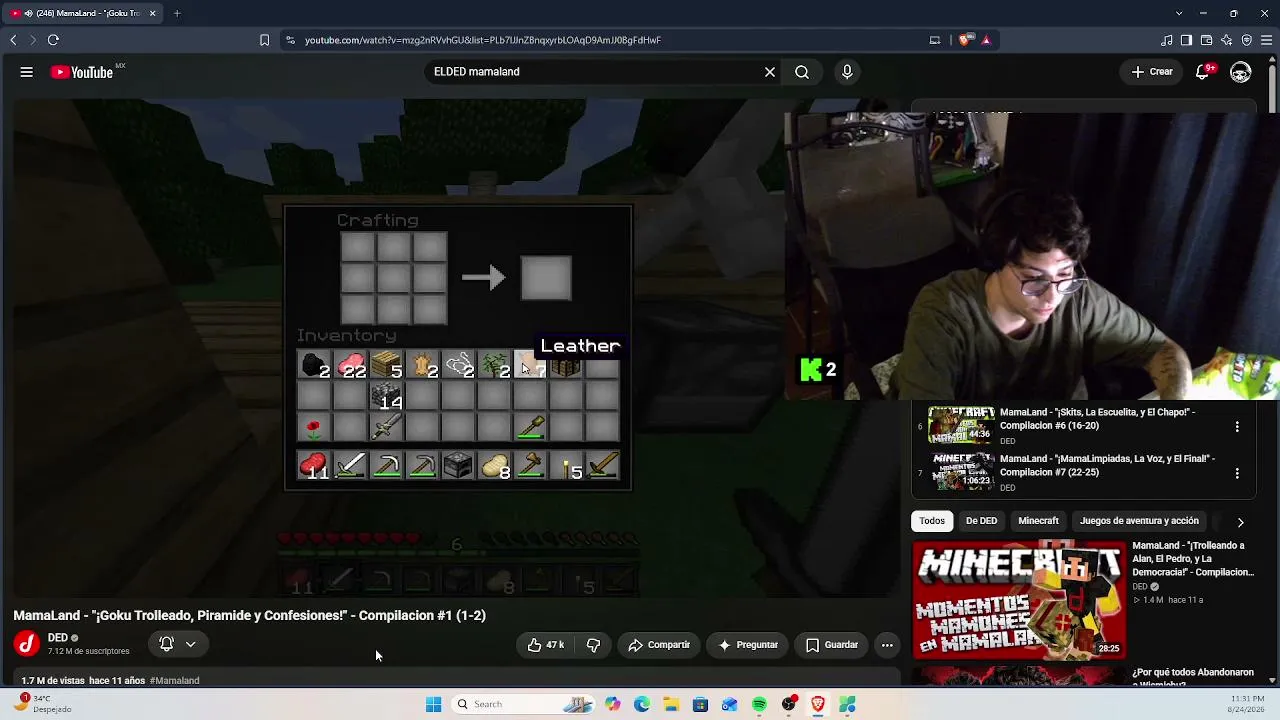This screenshot has width=1280, height=720.
Task: Click the Windows taskbar Search box
Action: [x=523, y=704]
